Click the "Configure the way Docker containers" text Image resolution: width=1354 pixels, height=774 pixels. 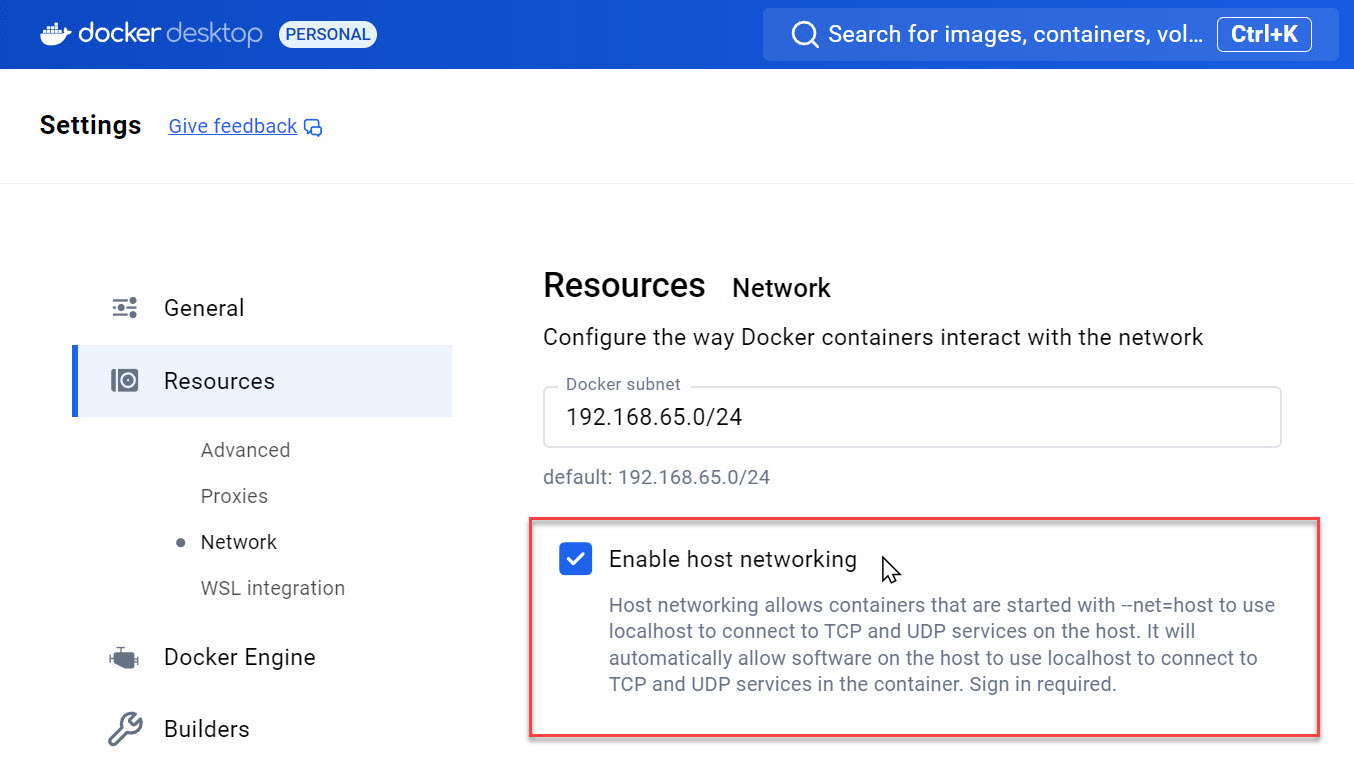point(873,337)
